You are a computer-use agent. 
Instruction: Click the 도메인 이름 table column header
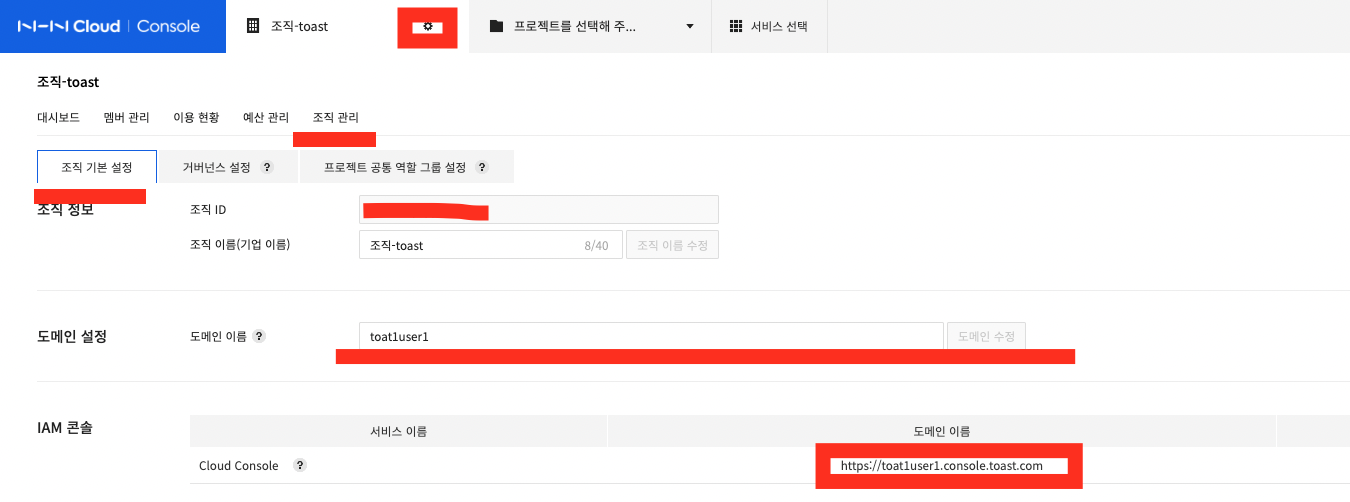[941, 431]
